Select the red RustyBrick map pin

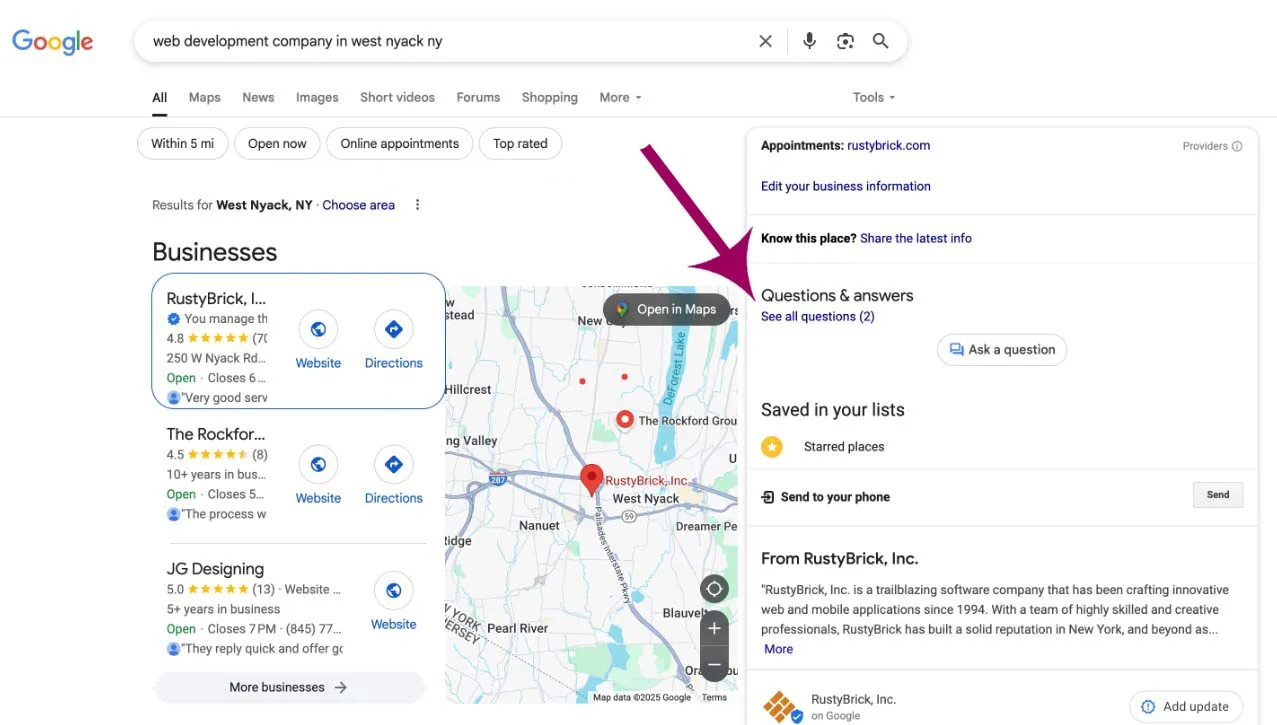pyautogui.click(x=592, y=480)
